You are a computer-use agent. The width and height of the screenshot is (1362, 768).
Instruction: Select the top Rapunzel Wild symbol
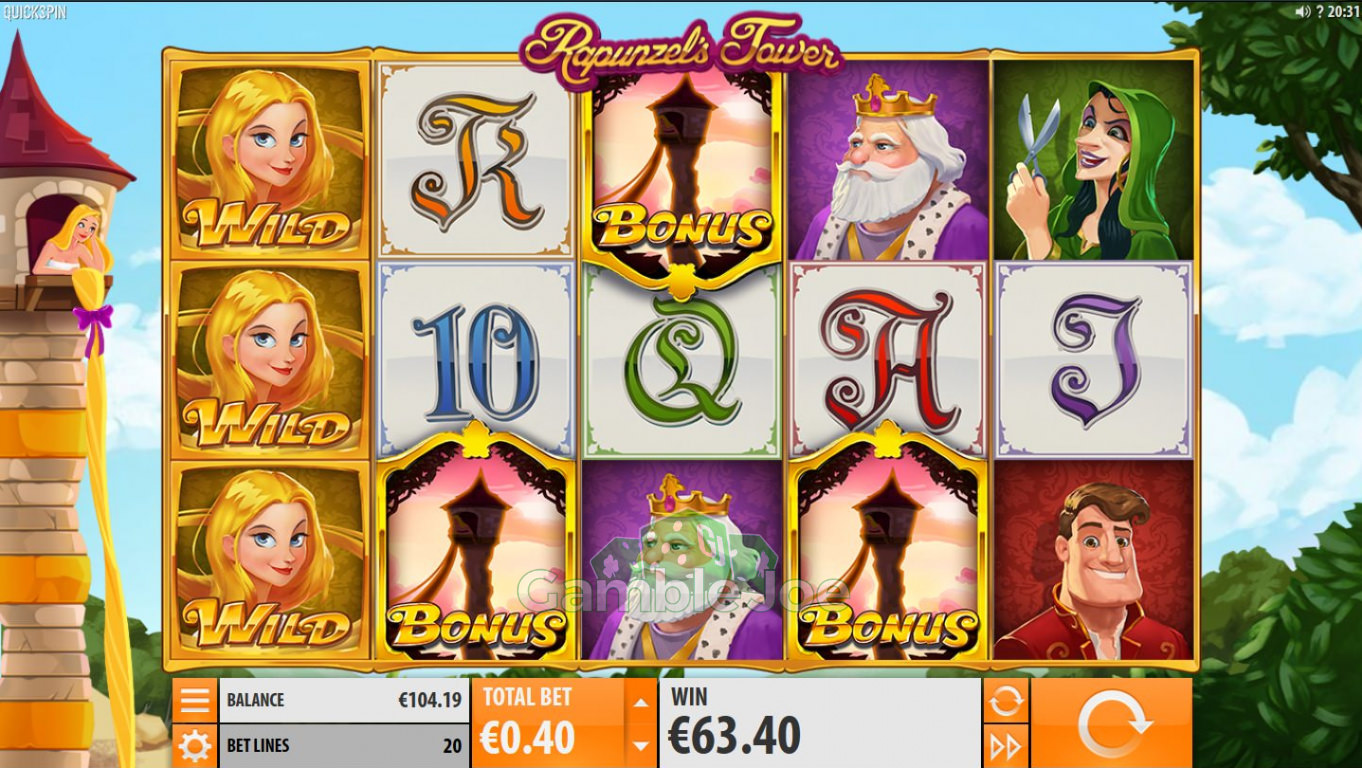click(270, 160)
